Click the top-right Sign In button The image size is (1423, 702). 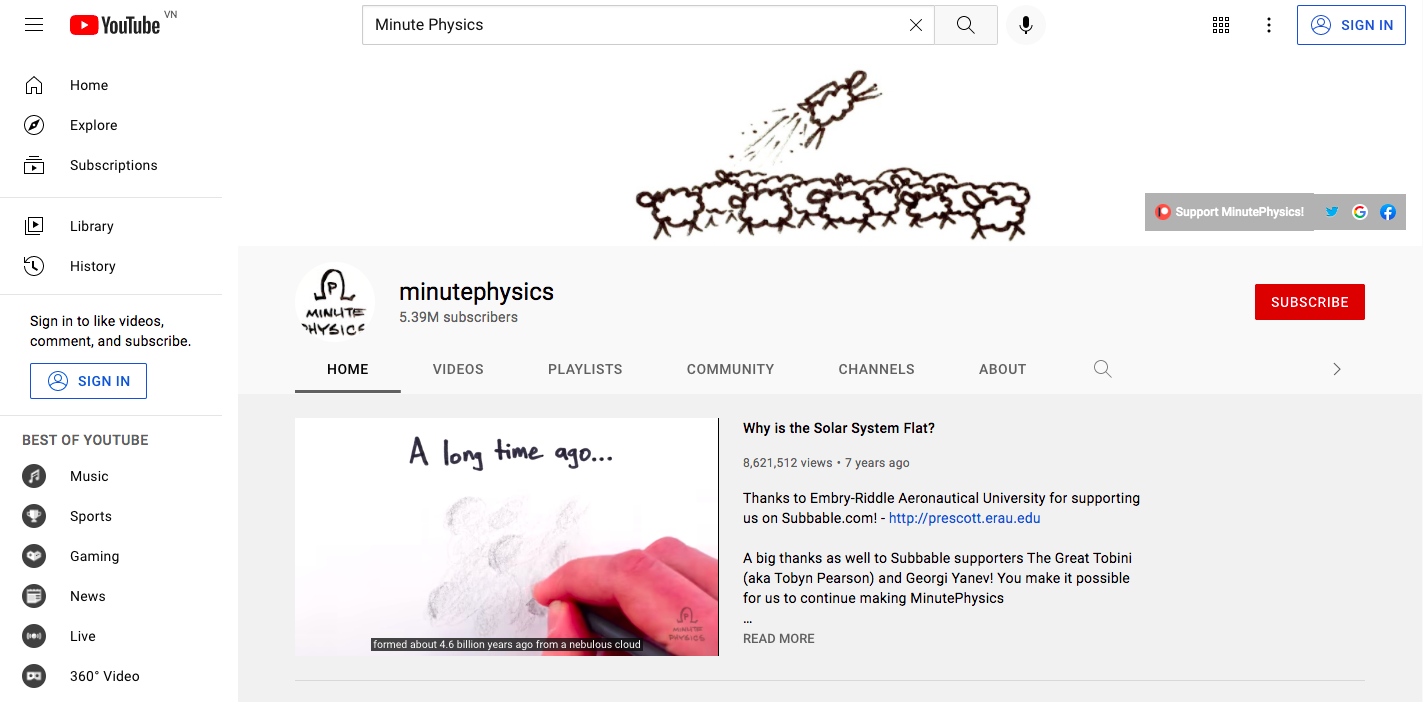pyautogui.click(x=1350, y=25)
